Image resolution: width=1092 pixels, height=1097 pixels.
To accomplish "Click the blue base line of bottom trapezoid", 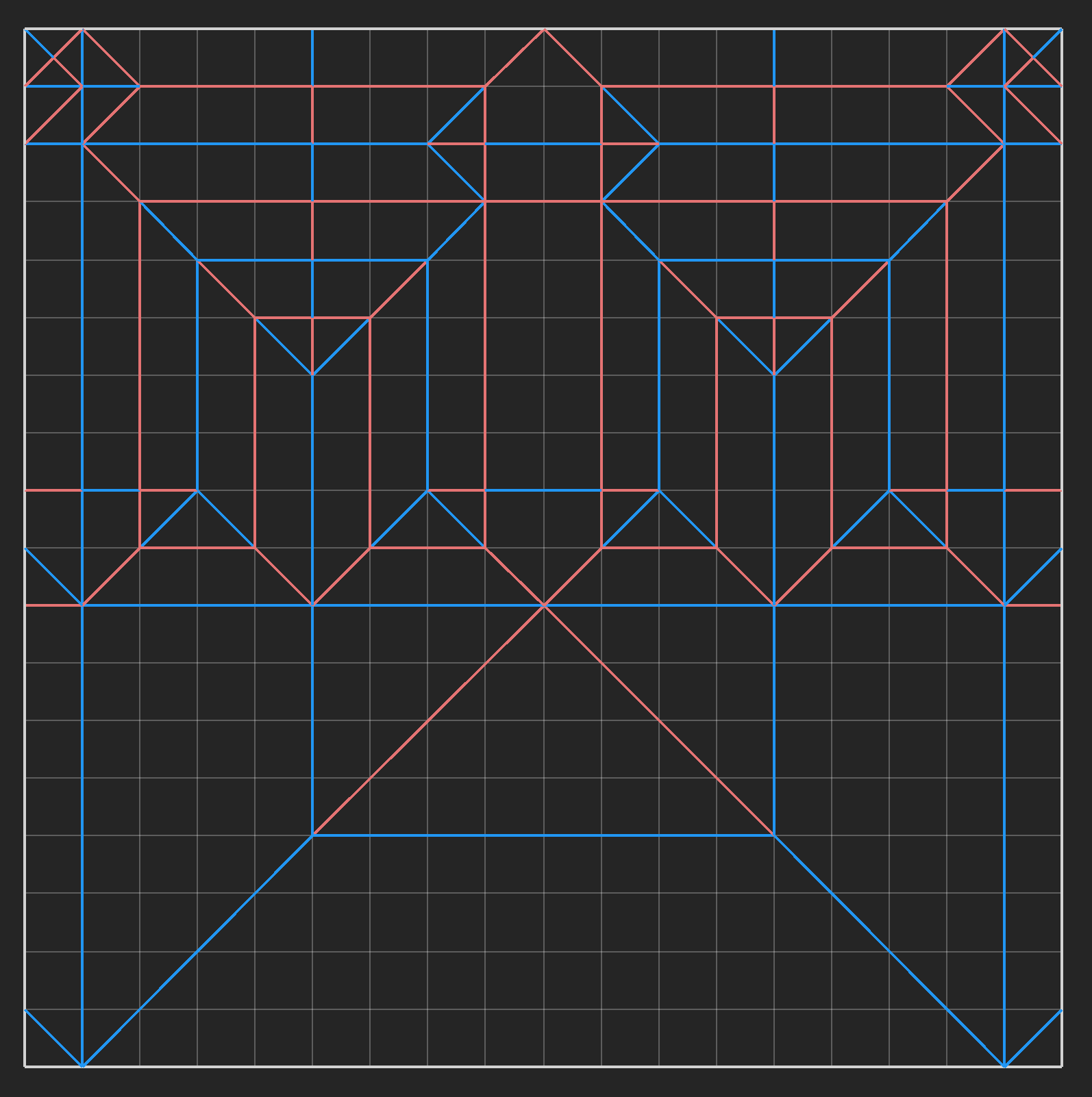I will pyautogui.click(x=544, y=835).
